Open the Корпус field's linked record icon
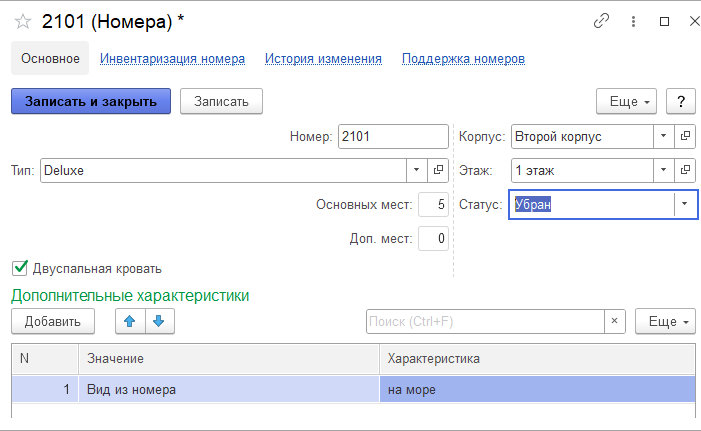The width and height of the screenshot is (701, 431). pos(685,136)
